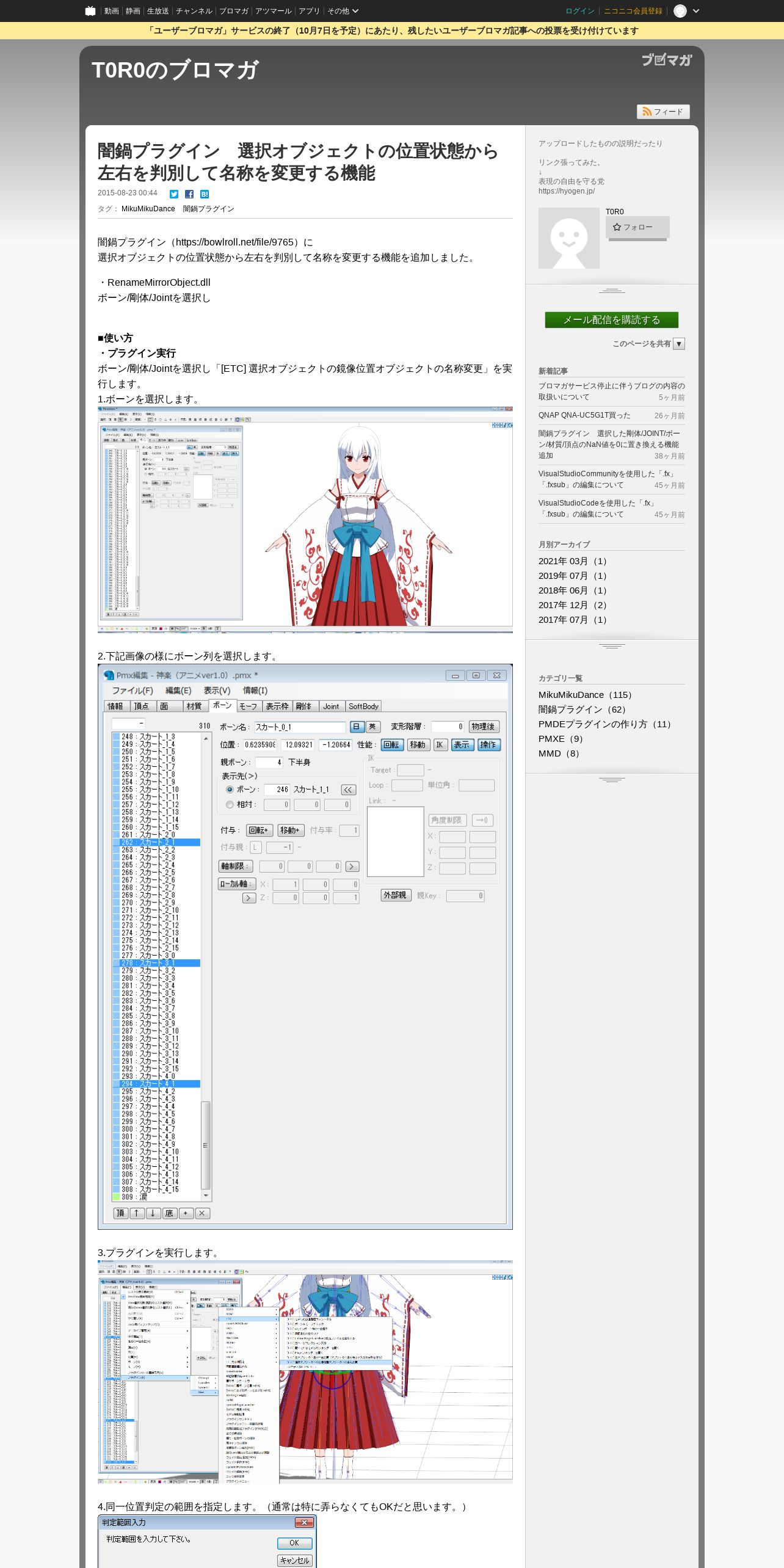Screen dimensions: 784x1568
Task: Click the user avatar icon in top bar
Action: pyautogui.click(x=680, y=11)
